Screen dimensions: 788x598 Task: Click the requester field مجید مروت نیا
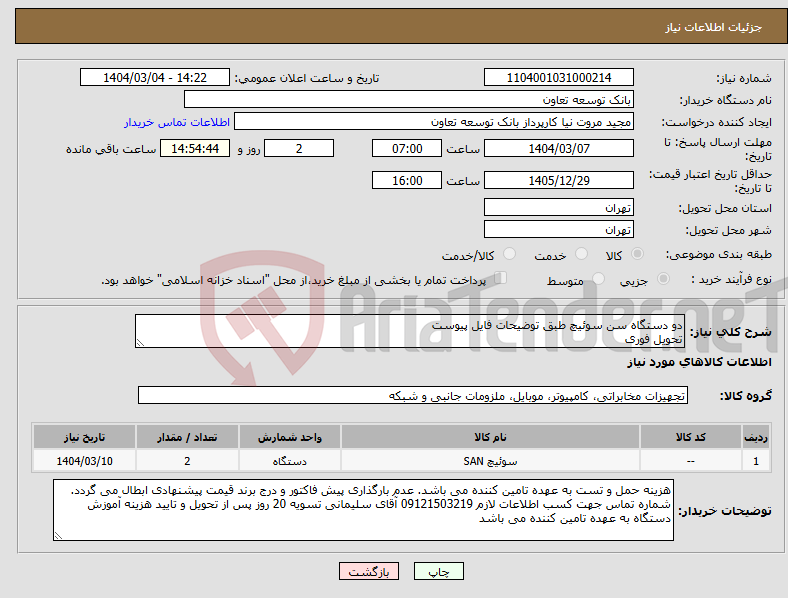434,122
